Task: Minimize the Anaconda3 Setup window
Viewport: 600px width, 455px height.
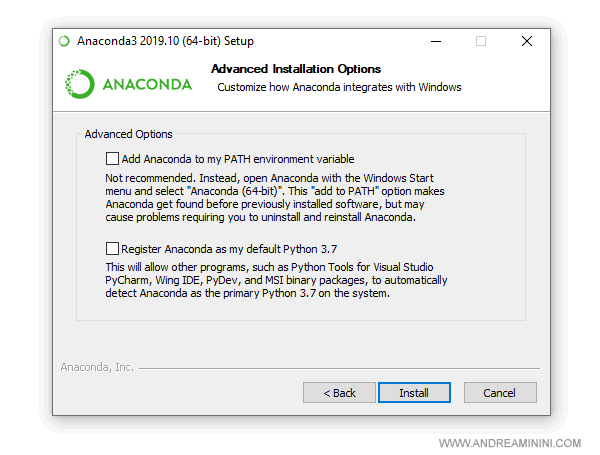Action: [x=435, y=41]
